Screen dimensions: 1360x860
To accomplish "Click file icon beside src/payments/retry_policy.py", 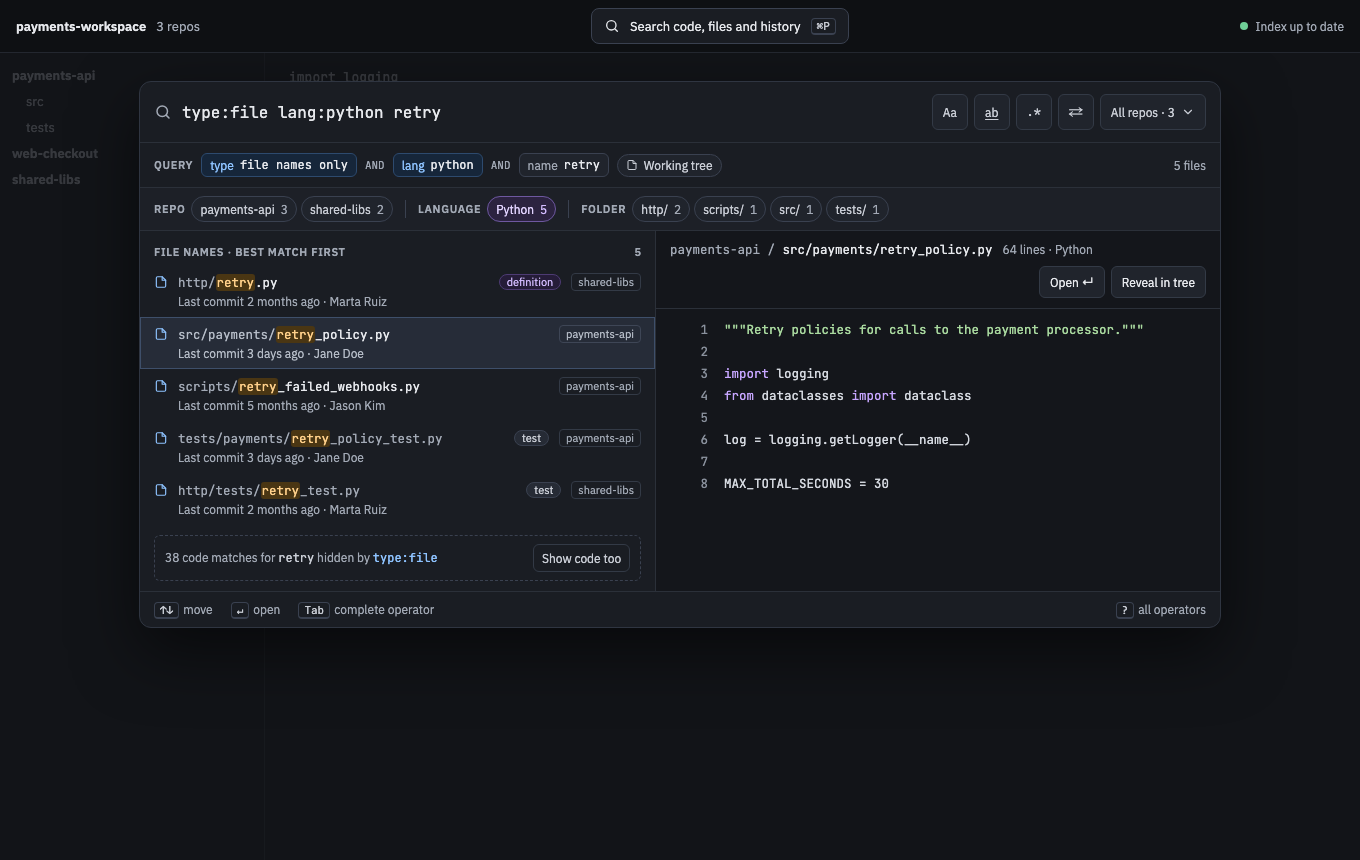I will [x=161, y=334].
